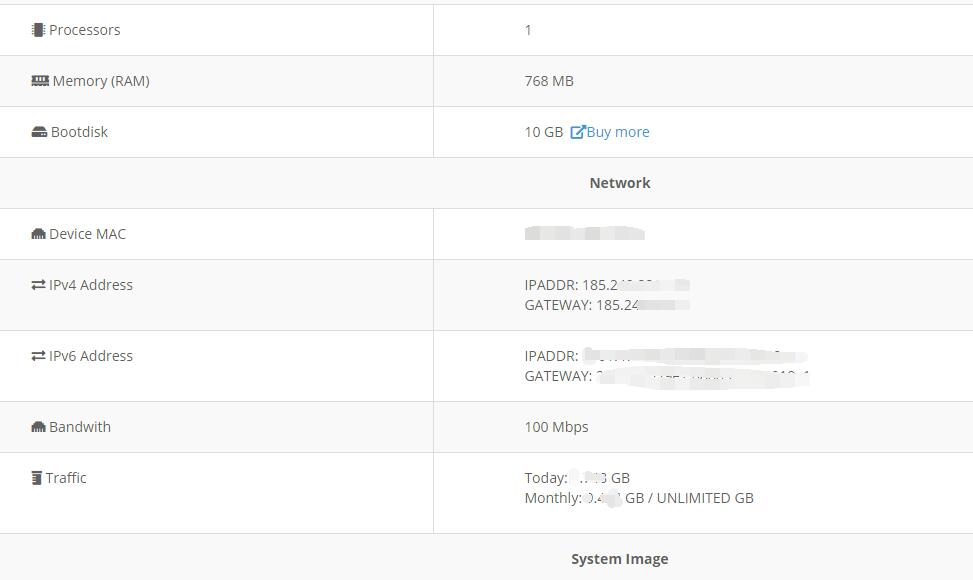The height and width of the screenshot is (580, 973).
Task: Click the Device MAC ethernet icon
Action: (38, 234)
